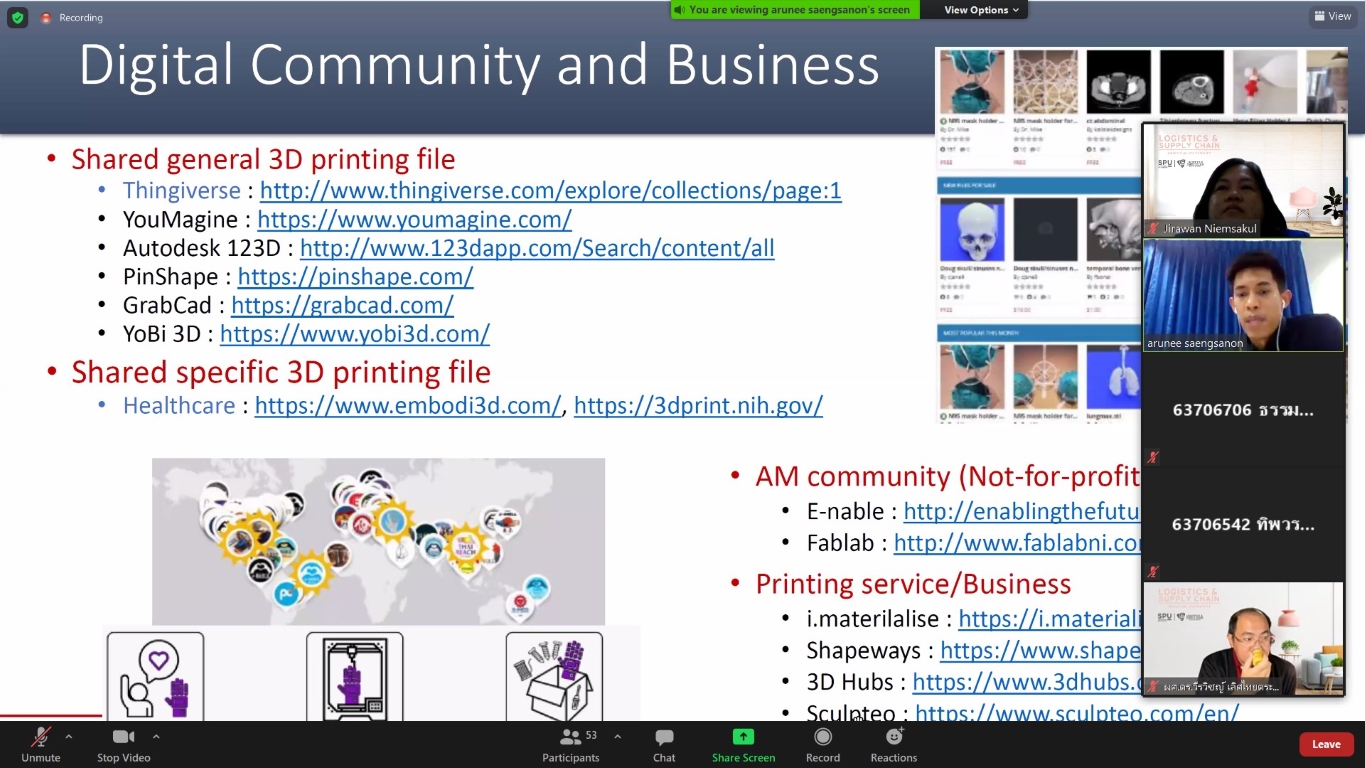Open the Autodesk 123D search link
The width and height of the screenshot is (1365, 768).
pos(537,248)
